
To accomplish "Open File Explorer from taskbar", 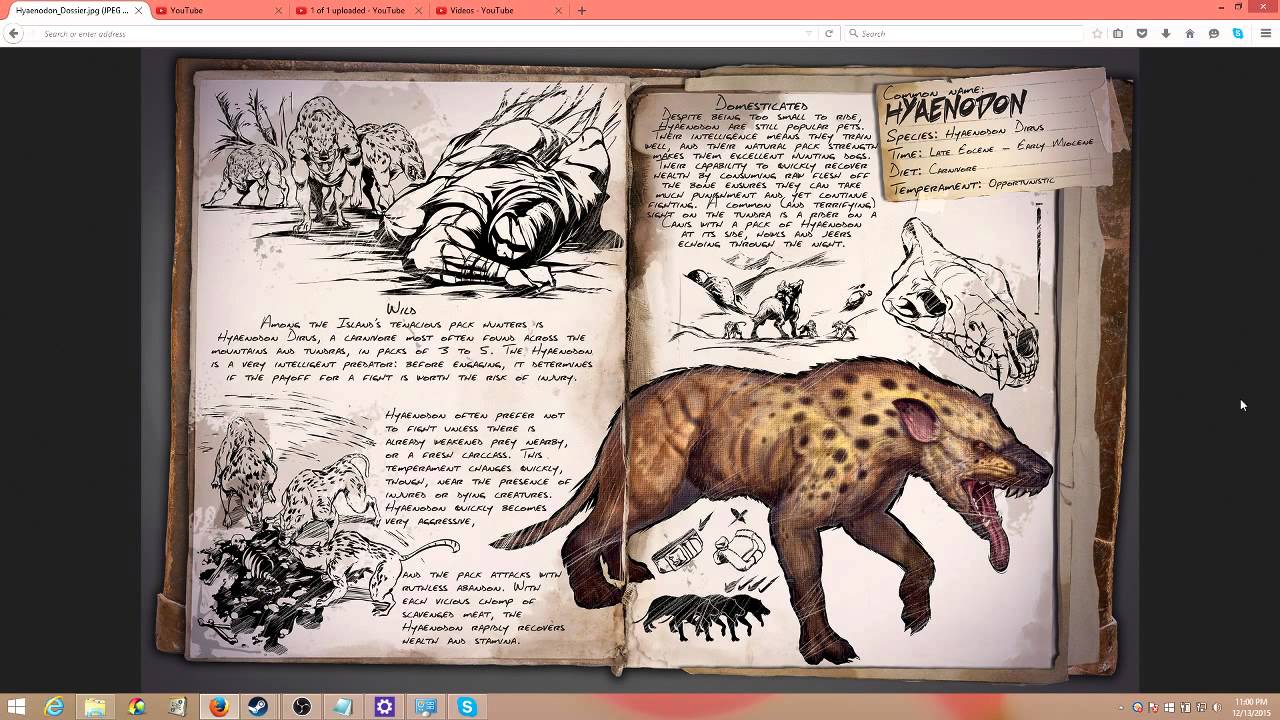I will pos(95,707).
